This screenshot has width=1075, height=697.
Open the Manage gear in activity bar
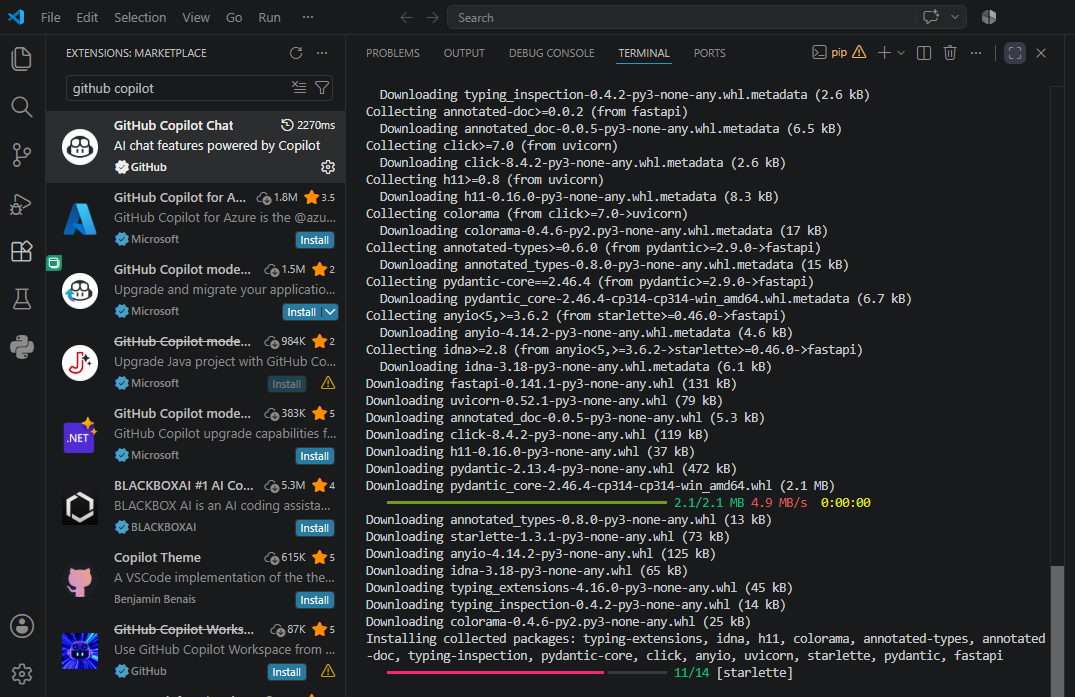click(x=22, y=674)
